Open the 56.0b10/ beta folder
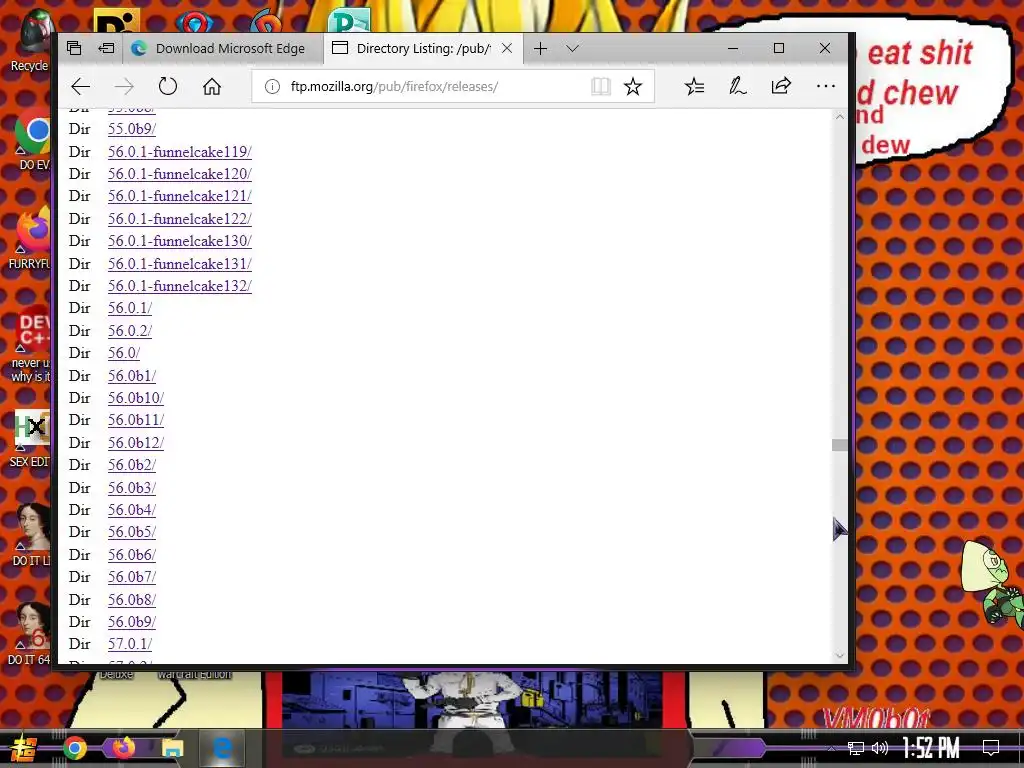 tap(136, 398)
